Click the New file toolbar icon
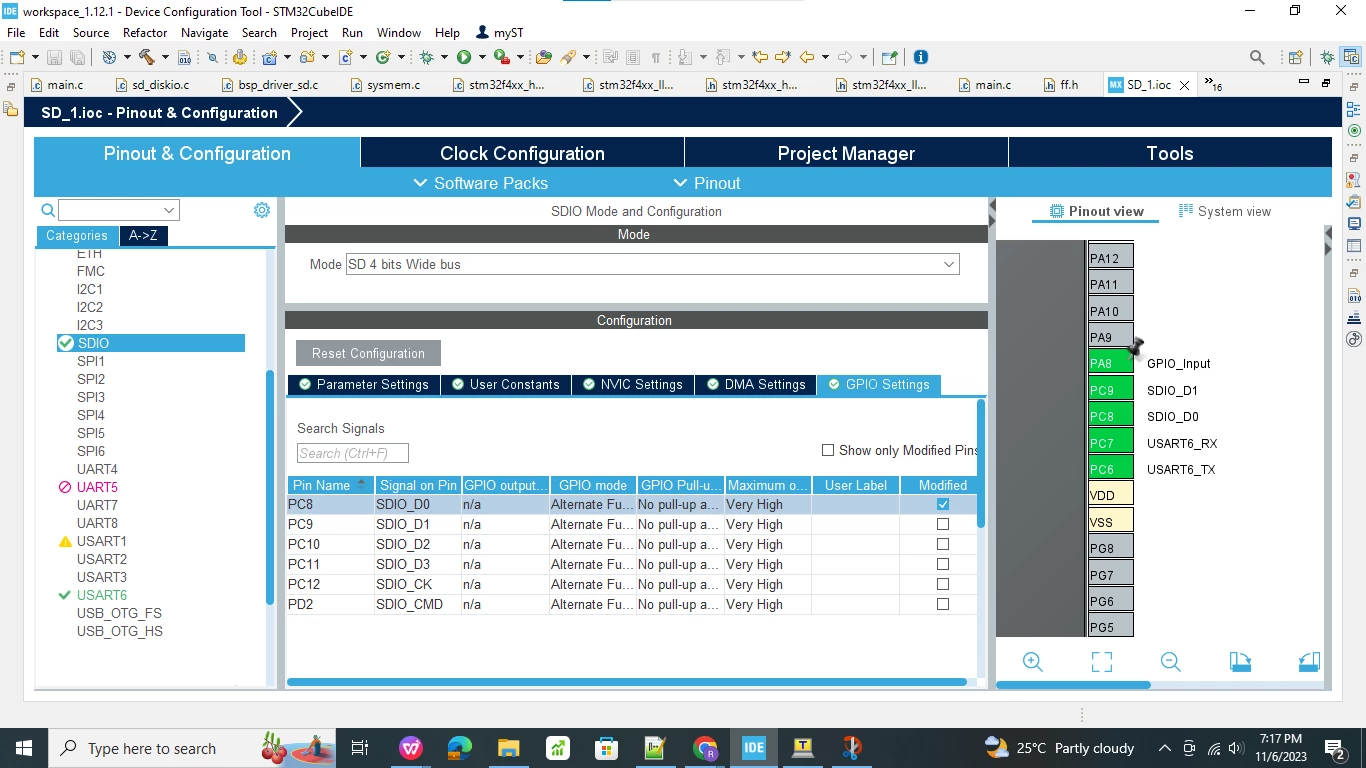Viewport: 1366px width, 768px height. click(x=17, y=57)
